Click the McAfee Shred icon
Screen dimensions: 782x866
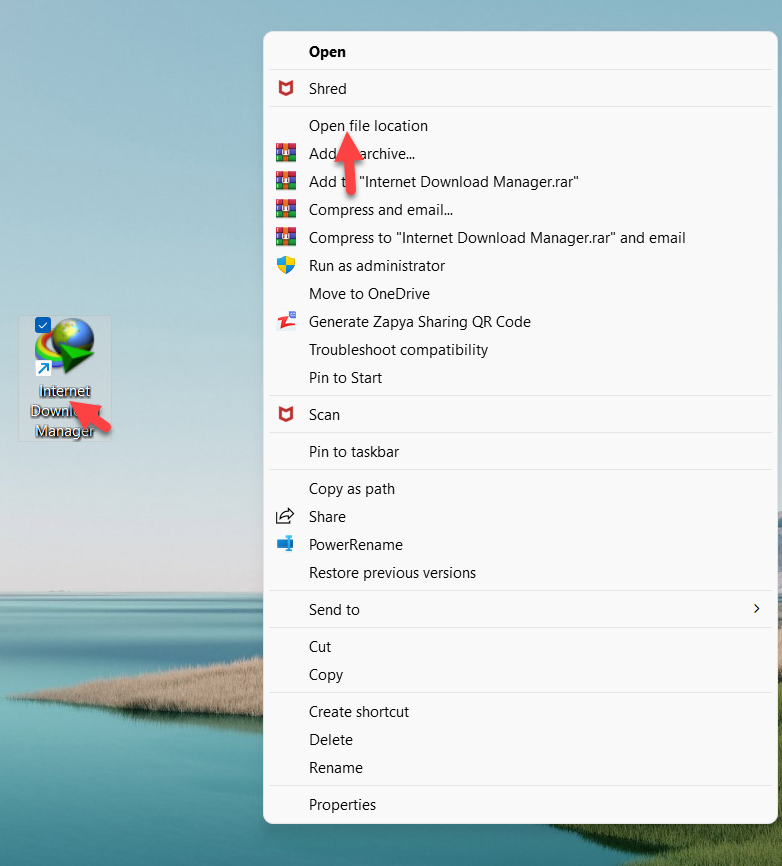tap(286, 89)
